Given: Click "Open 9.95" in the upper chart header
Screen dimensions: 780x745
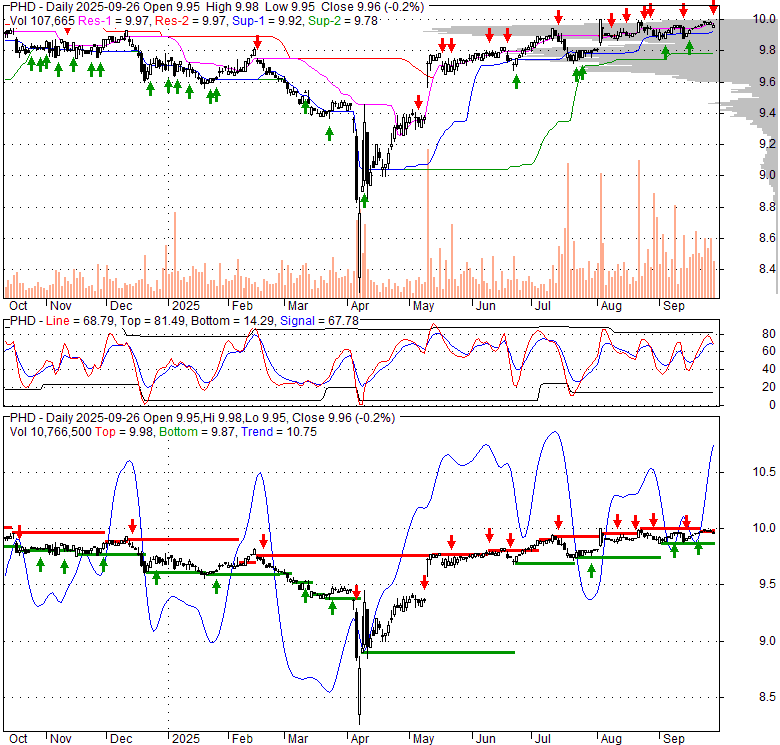Looking at the screenshot, I should [x=173, y=7].
